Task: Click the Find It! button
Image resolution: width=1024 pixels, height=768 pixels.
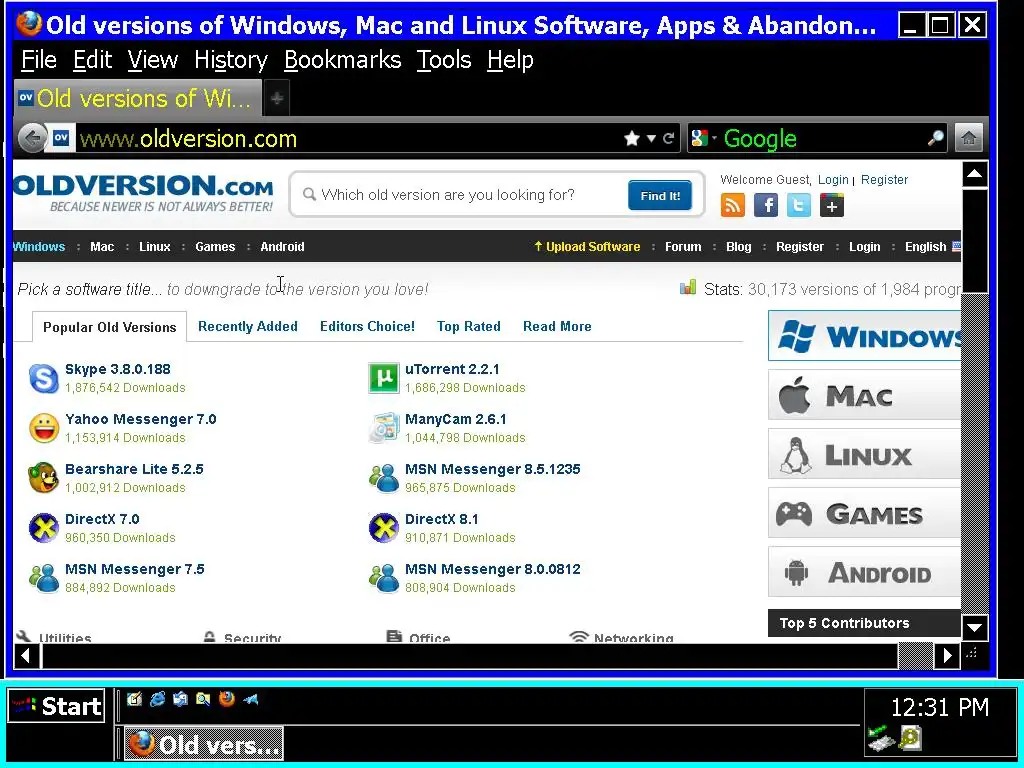Action: (660, 195)
